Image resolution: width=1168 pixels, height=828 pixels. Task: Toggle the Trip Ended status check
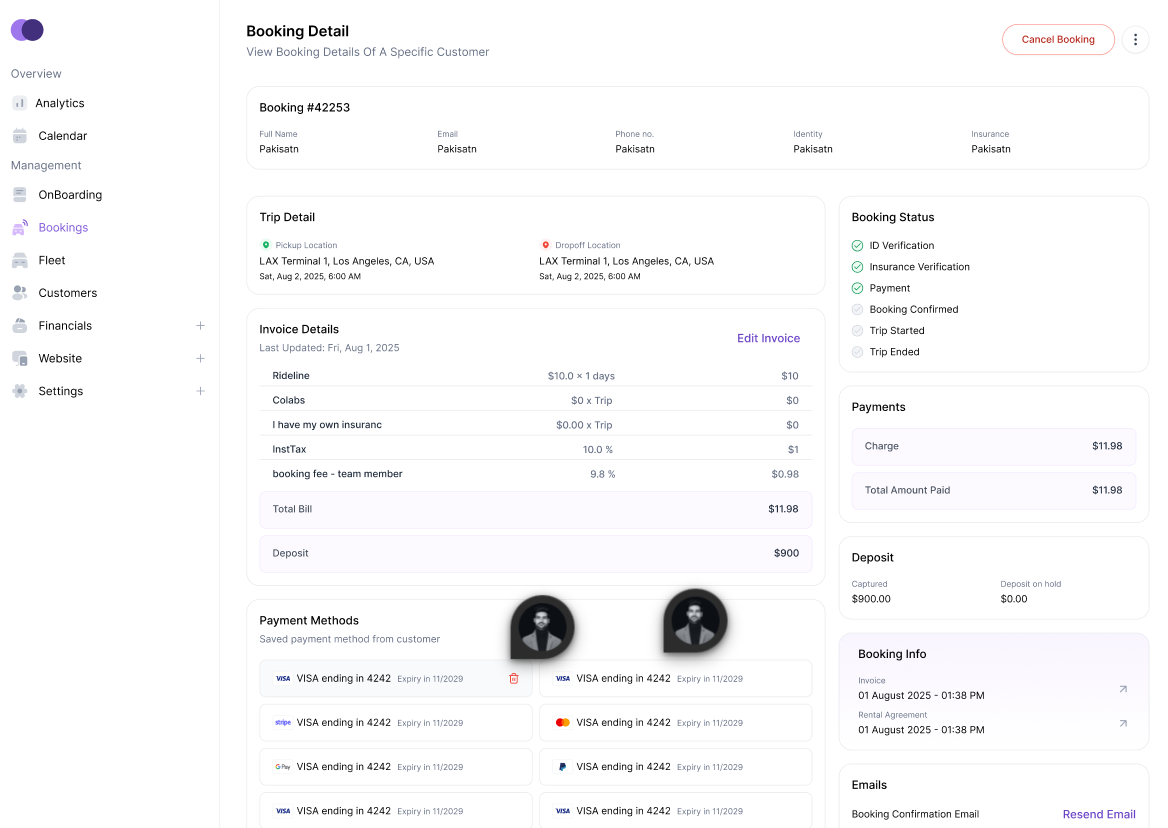[x=857, y=351]
